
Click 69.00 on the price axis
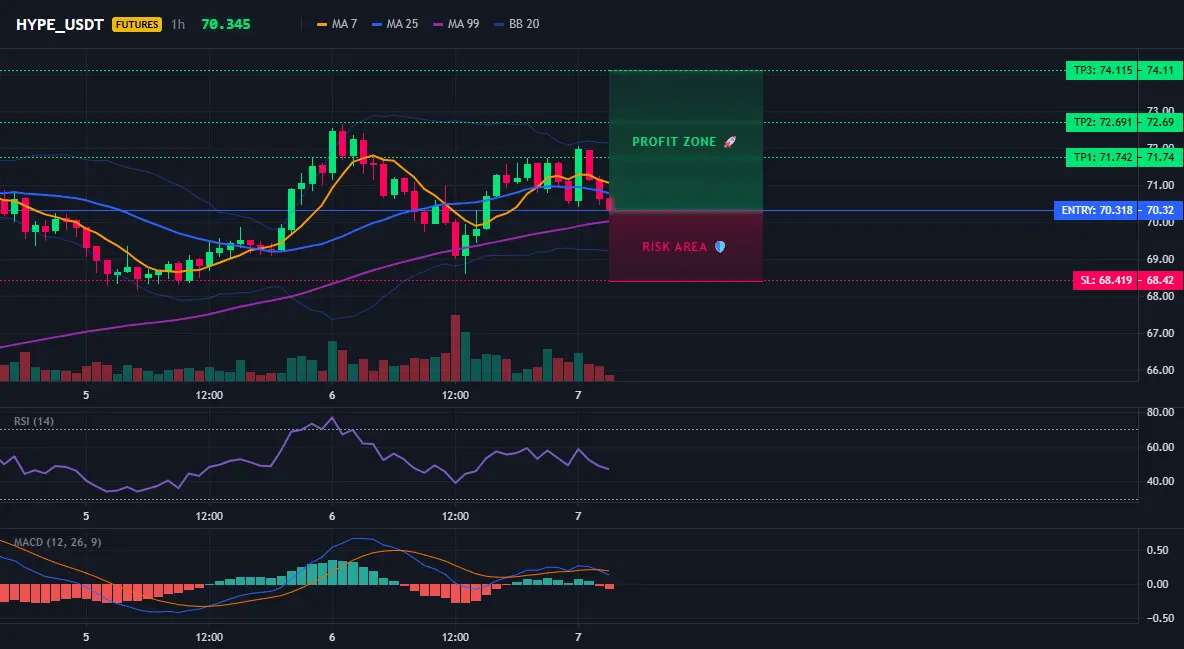(1160, 259)
